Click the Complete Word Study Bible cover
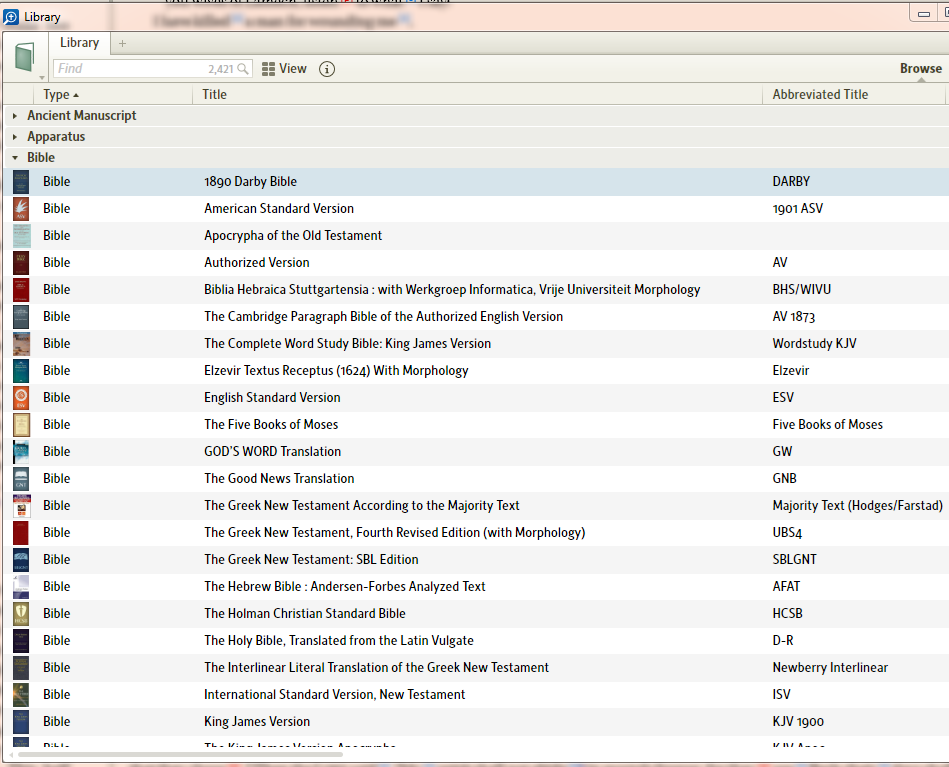This screenshot has height=767, width=949. [21, 344]
